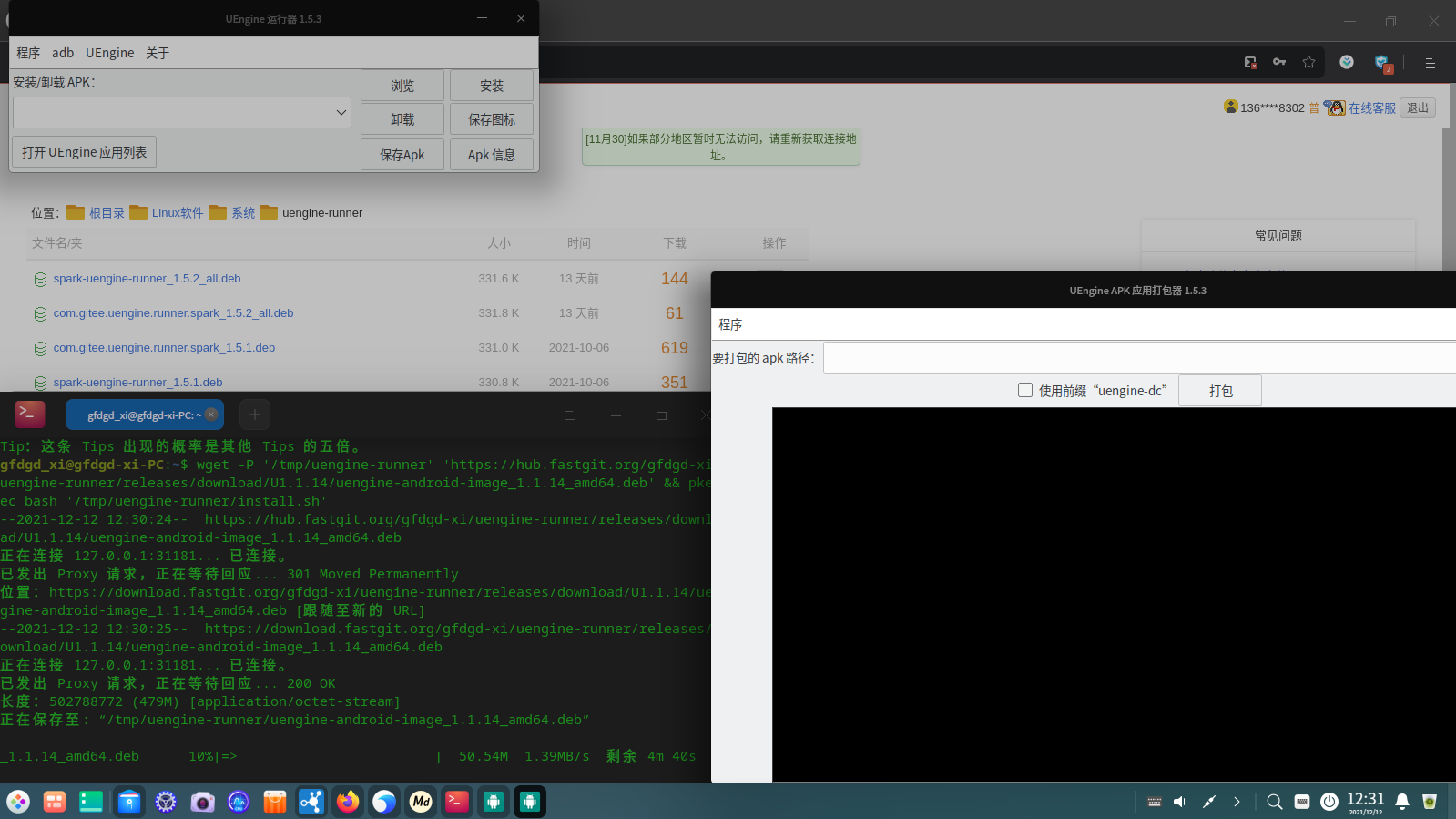The image size is (1456, 819).
Task: Open the settings gear dock icon
Action: 166,802
